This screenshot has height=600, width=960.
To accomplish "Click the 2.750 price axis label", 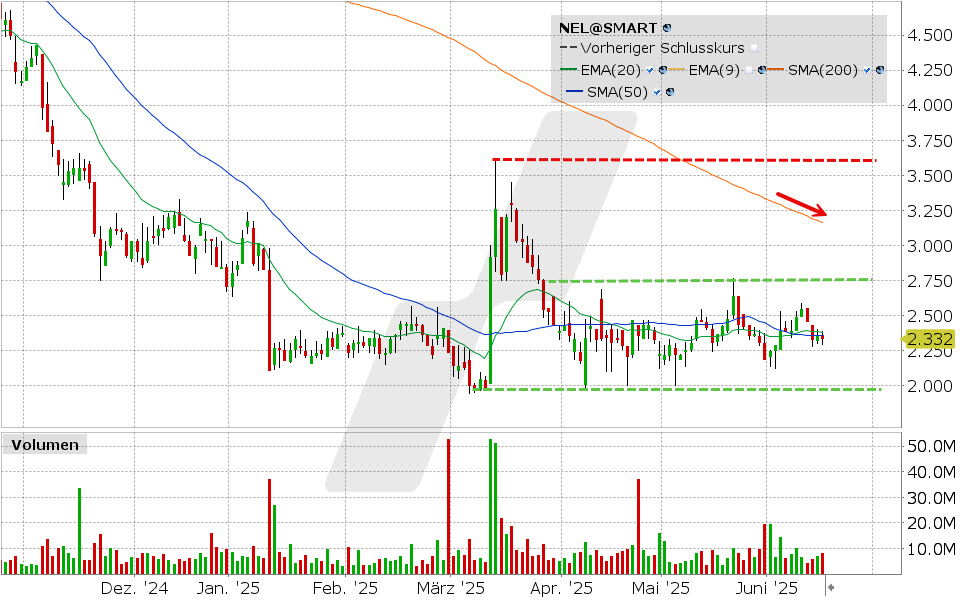I will (x=929, y=281).
